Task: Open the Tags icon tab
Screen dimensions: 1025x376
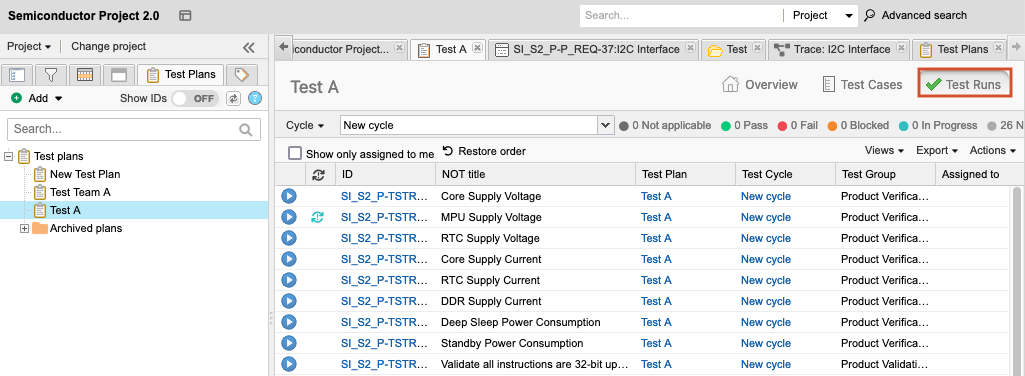Action: 242,75
